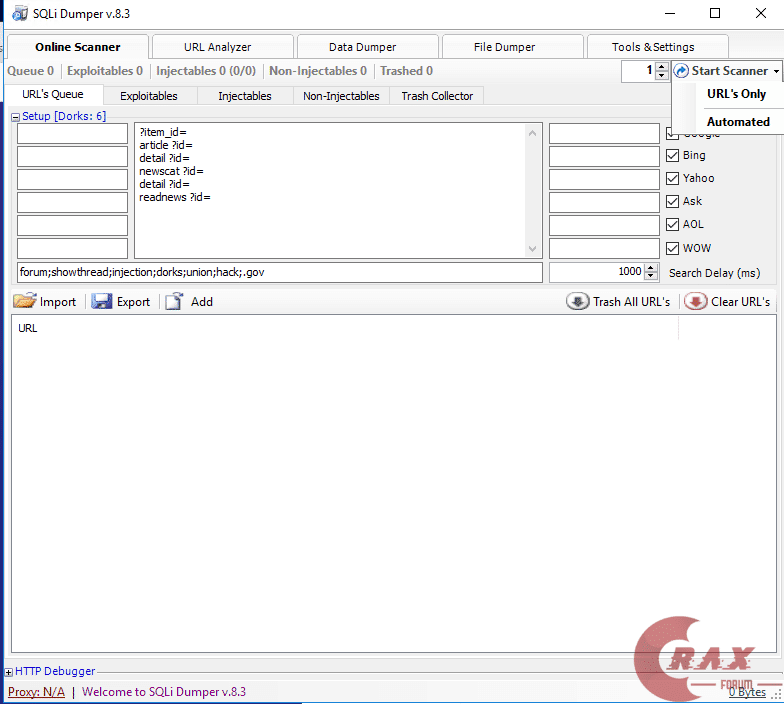Click the Import folder icon
The height and width of the screenshot is (704, 784).
24,301
